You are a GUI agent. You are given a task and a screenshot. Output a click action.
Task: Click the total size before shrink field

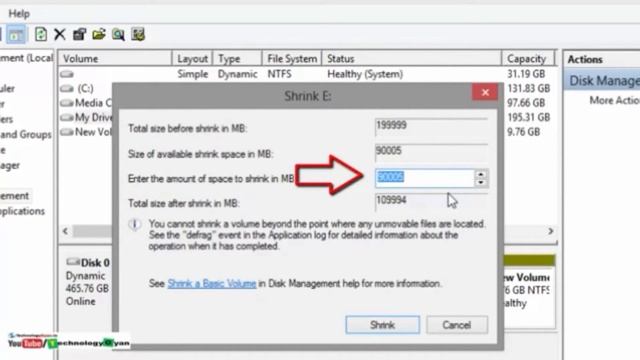click(x=431, y=126)
